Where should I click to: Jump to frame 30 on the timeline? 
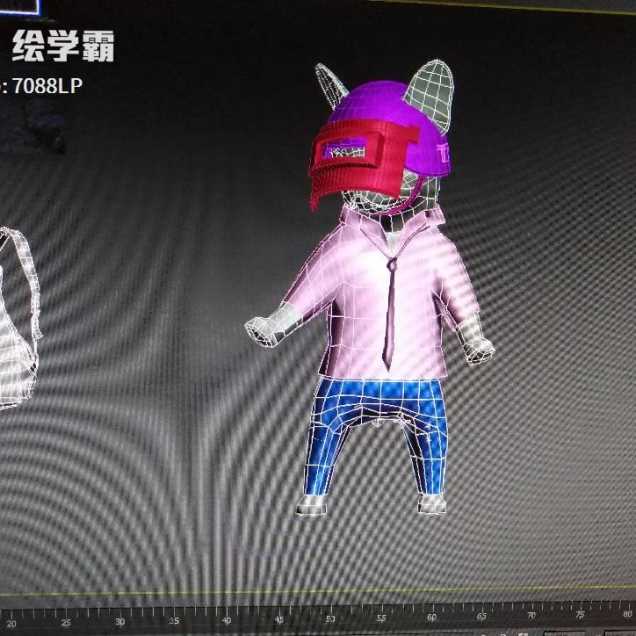pos(120,622)
